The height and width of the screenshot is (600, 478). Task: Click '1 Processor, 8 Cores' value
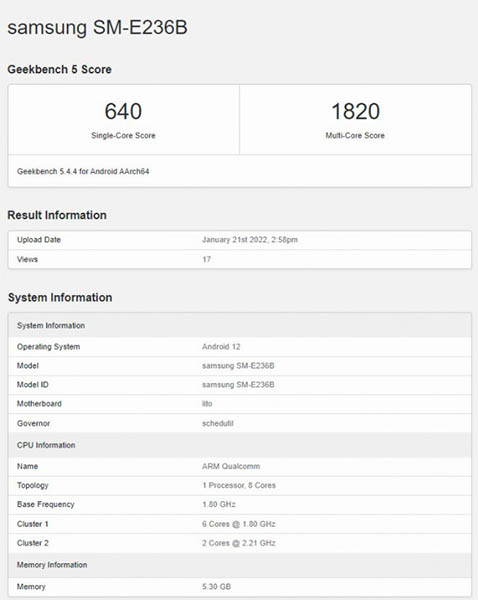(x=239, y=486)
